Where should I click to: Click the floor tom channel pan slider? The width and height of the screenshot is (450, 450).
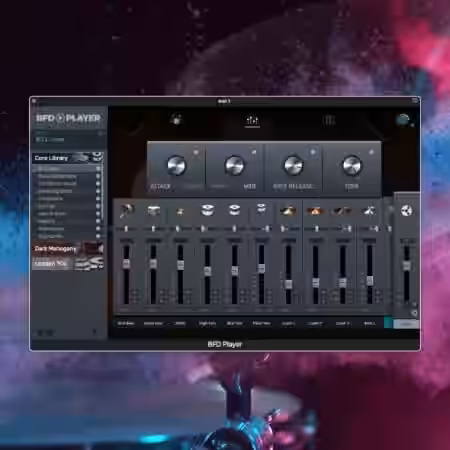[x=261, y=229]
